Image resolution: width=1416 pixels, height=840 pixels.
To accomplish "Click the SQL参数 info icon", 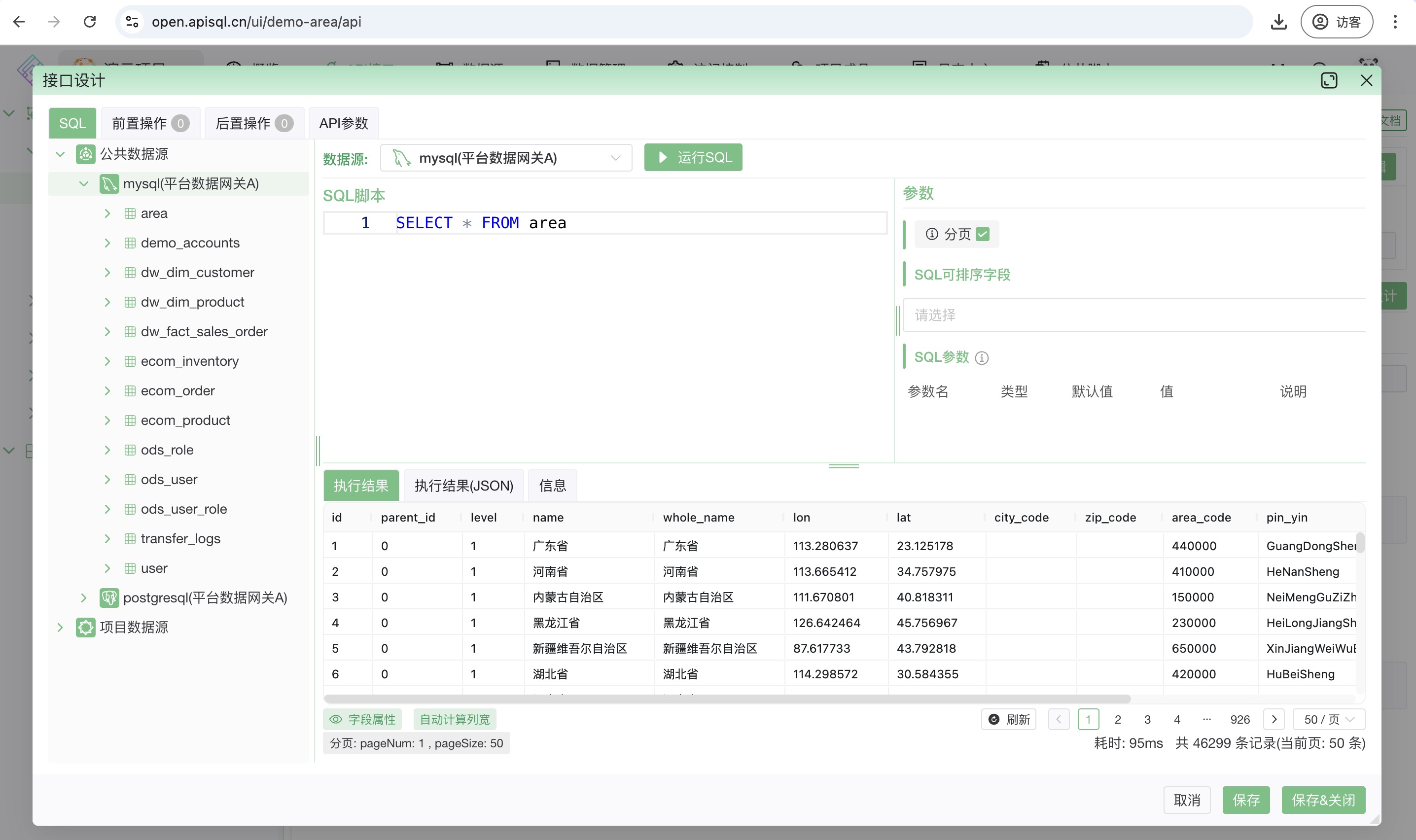I will 982,358.
